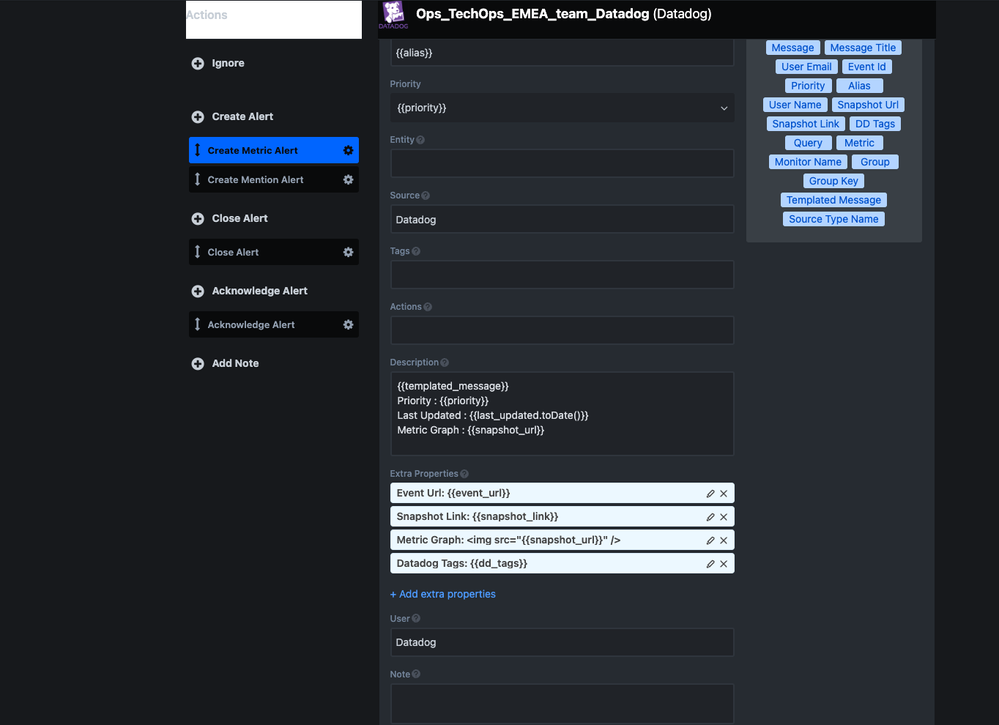Insert the User Email field tag
This screenshot has width=999, height=725.
coord(807,67)
